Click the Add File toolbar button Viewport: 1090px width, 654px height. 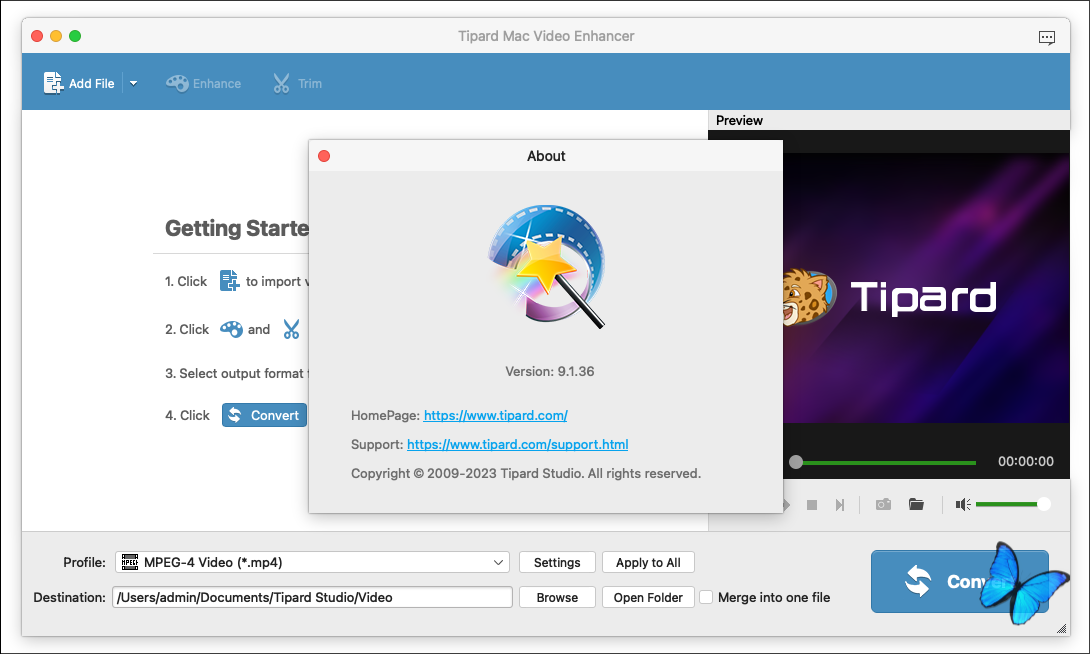coord(79,83)
